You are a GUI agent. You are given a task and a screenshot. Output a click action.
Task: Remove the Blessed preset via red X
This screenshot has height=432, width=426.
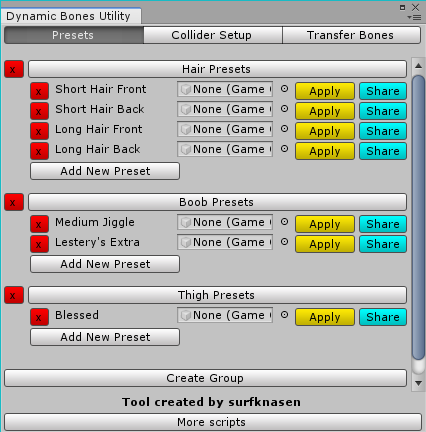coord(39,317)
